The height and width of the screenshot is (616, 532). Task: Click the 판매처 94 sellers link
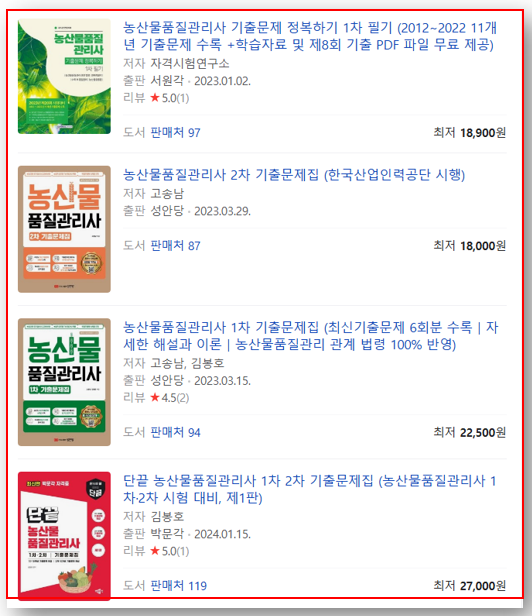pos(176,433)
